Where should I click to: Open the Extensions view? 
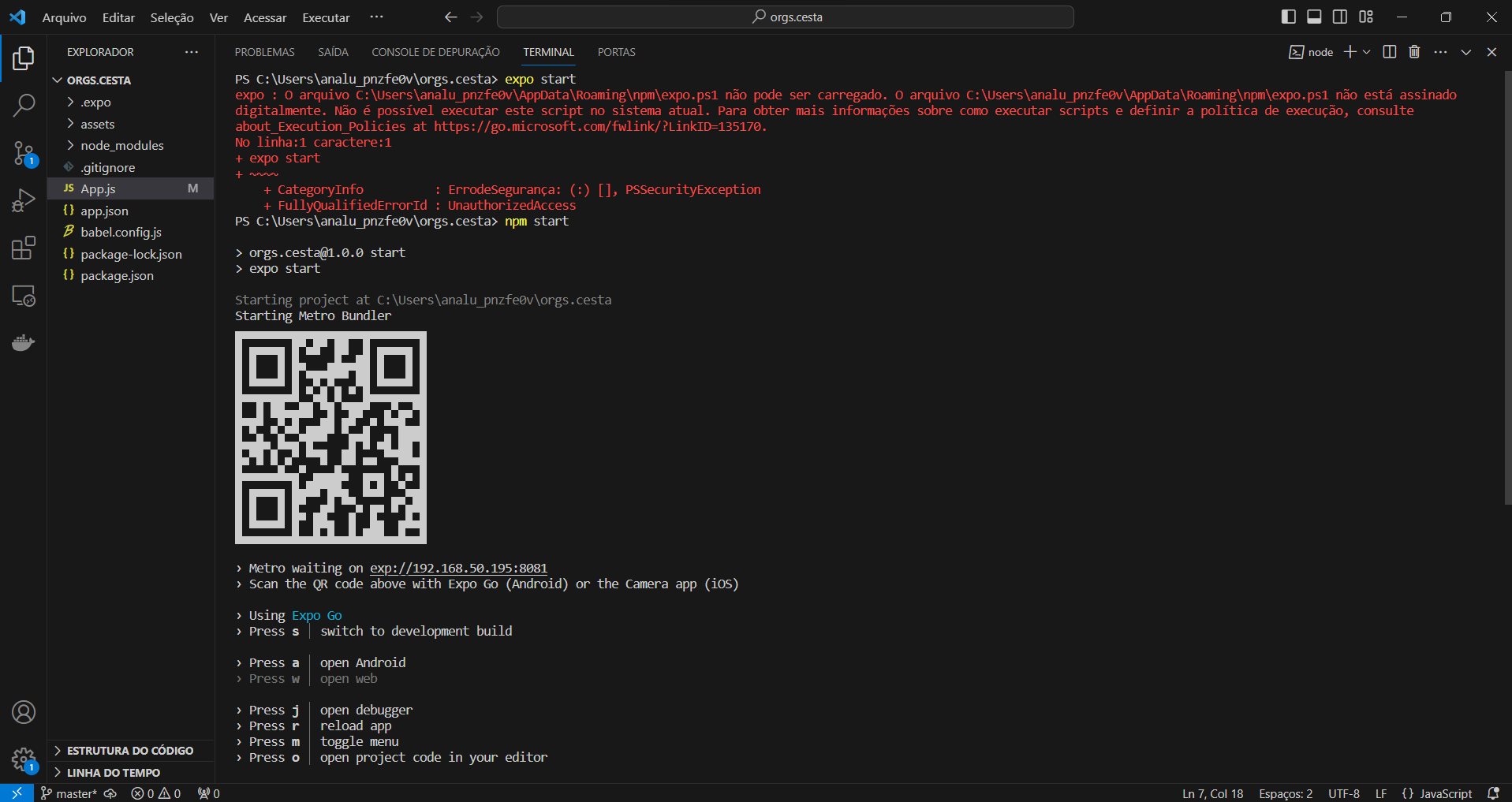pos(24,248)
